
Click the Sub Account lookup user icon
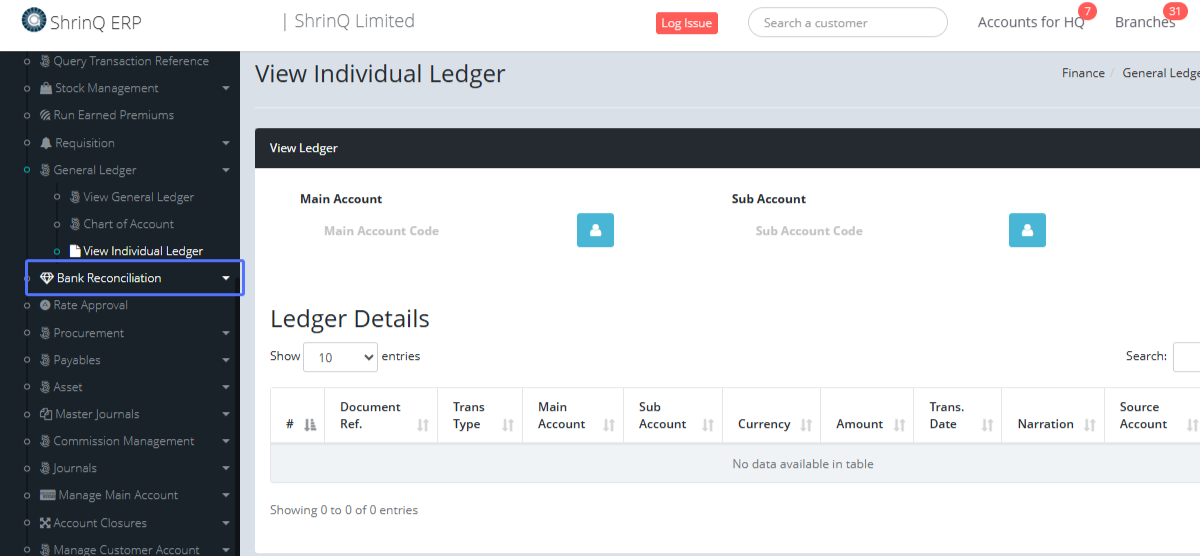(x=1027, y=230)
